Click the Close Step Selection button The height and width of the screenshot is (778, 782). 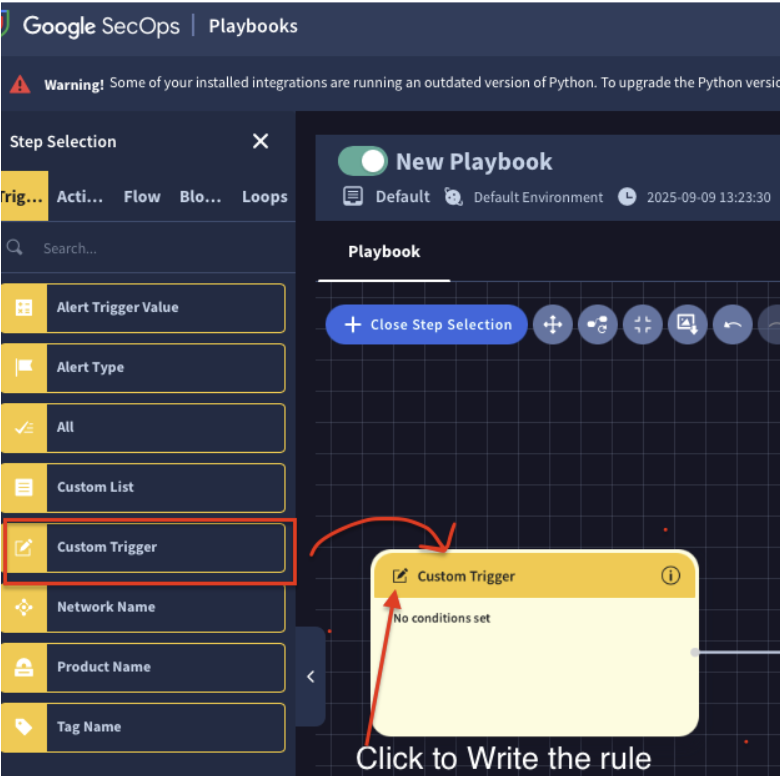[427, 325]
